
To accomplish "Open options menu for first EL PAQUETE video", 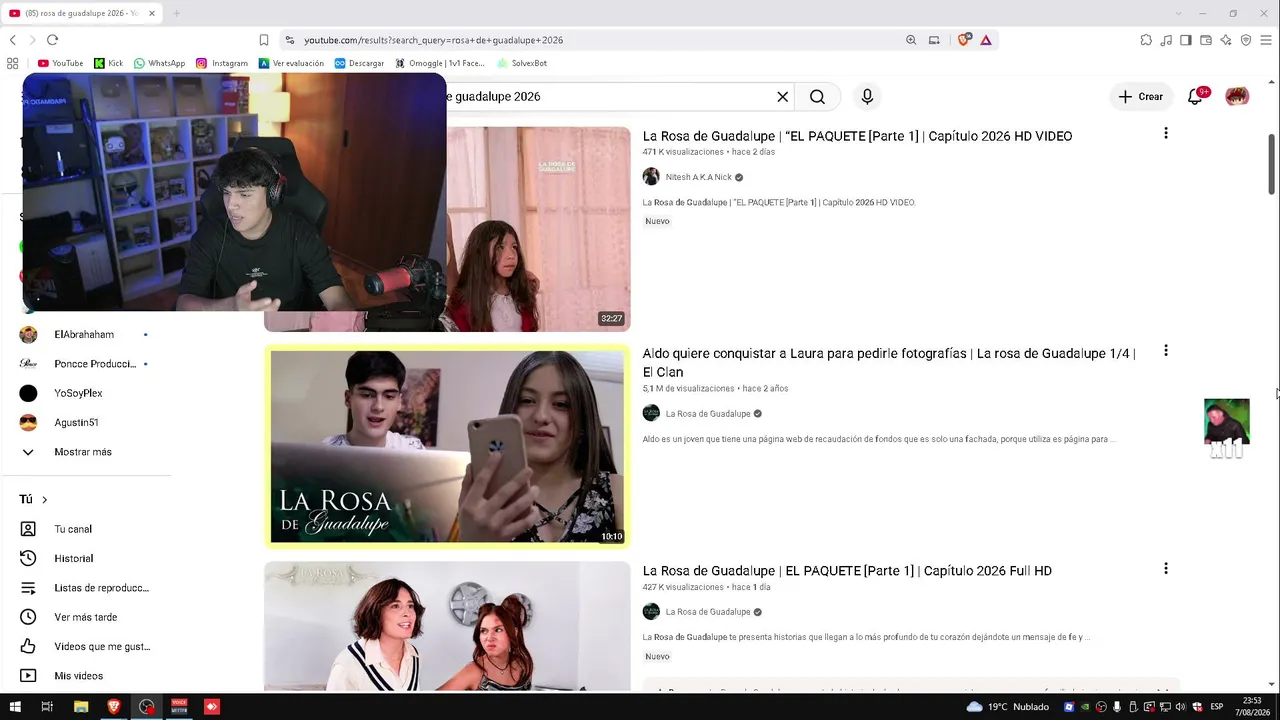I will coord(1165,133).
